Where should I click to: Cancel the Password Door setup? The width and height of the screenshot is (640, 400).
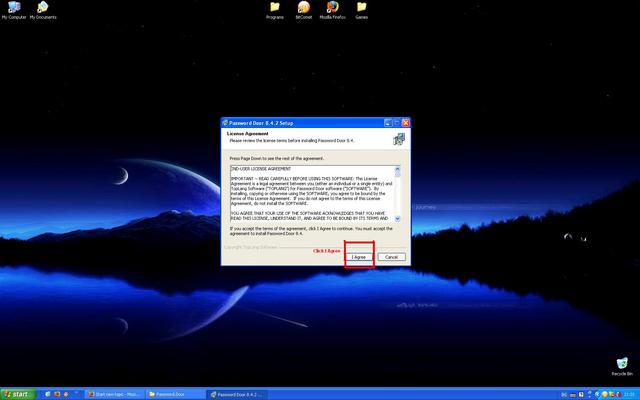pyautogui.click(x=391, y=257)
